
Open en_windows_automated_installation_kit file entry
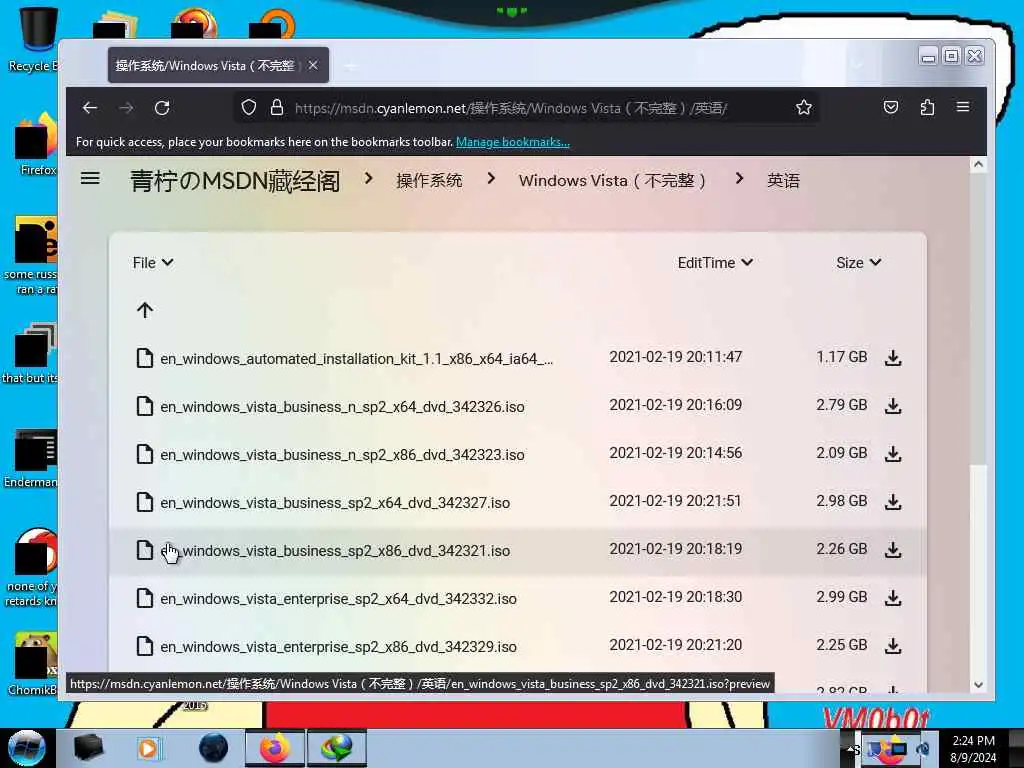(x=357, y=359)
